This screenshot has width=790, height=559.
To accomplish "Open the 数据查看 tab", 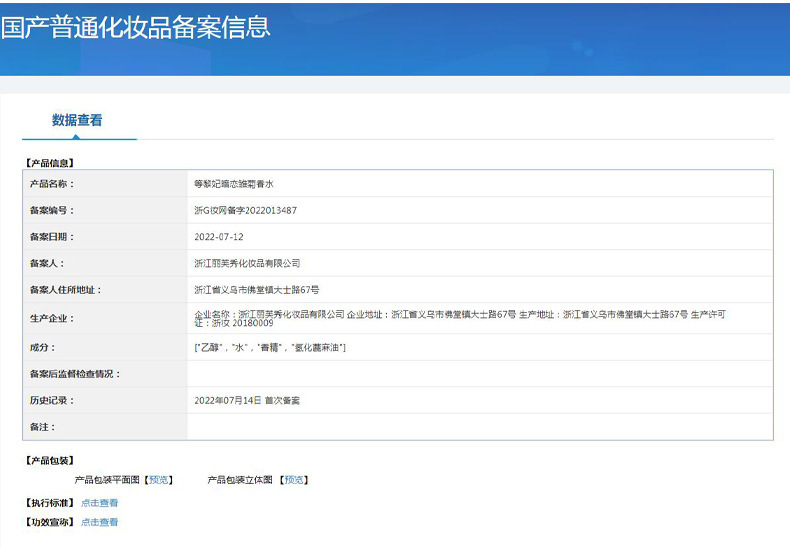I will point(77,120).
